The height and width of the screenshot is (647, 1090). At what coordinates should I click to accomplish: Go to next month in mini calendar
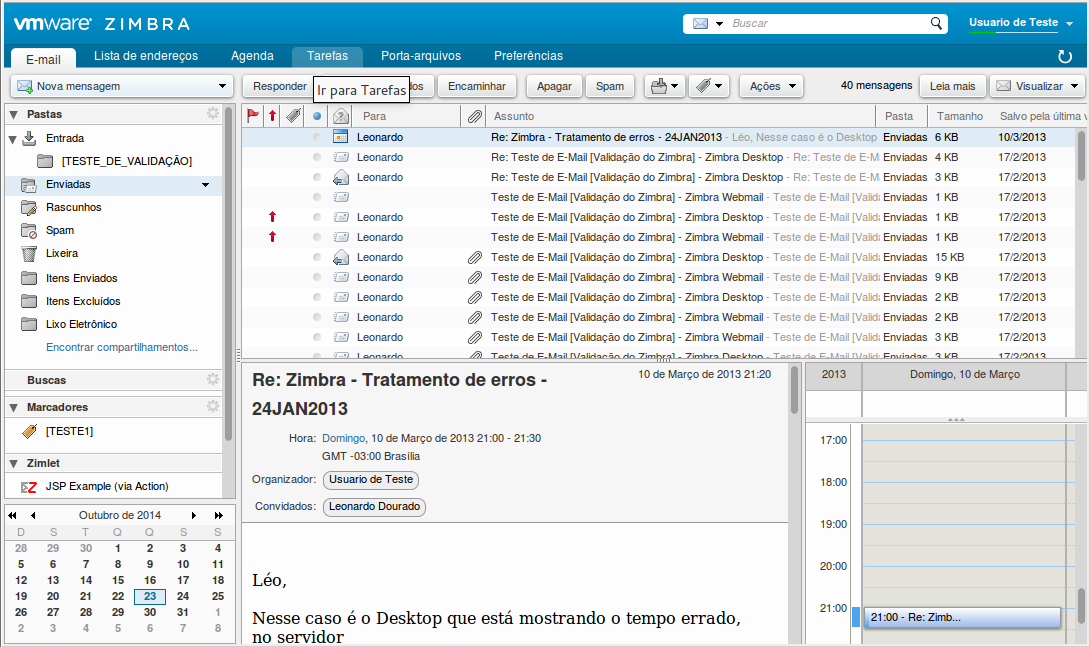[194, 515]
